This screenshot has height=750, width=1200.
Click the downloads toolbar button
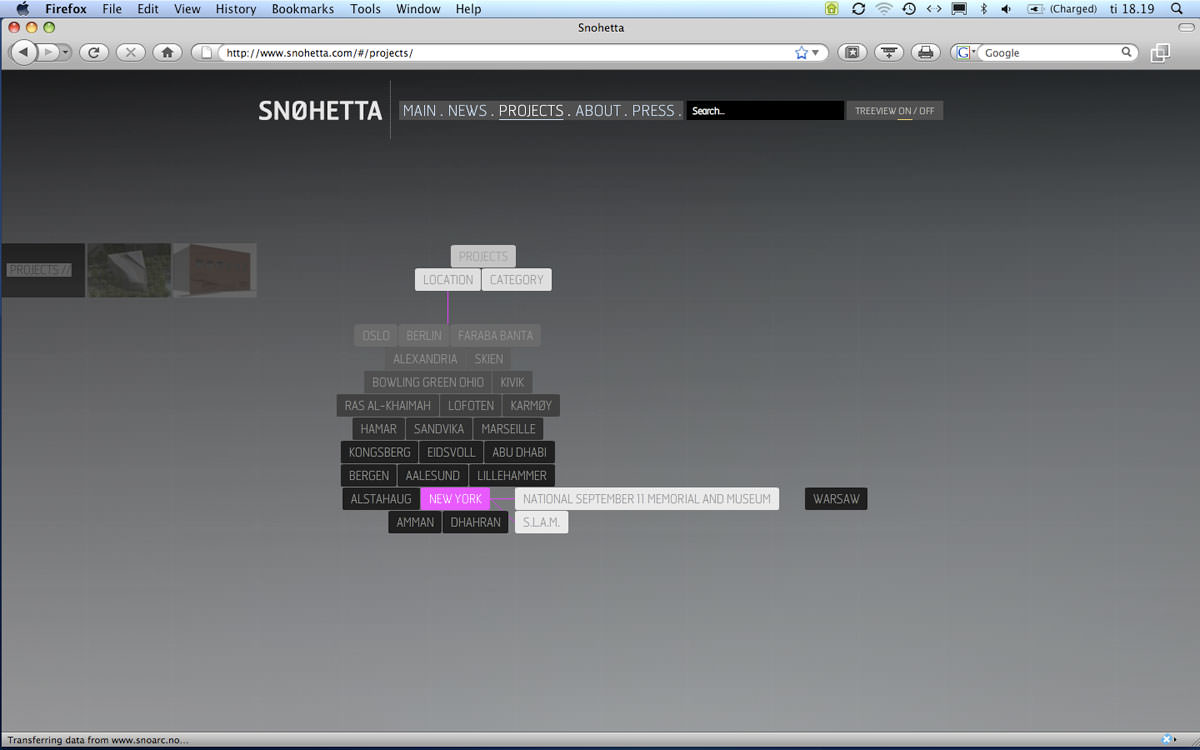coord(889,52)
